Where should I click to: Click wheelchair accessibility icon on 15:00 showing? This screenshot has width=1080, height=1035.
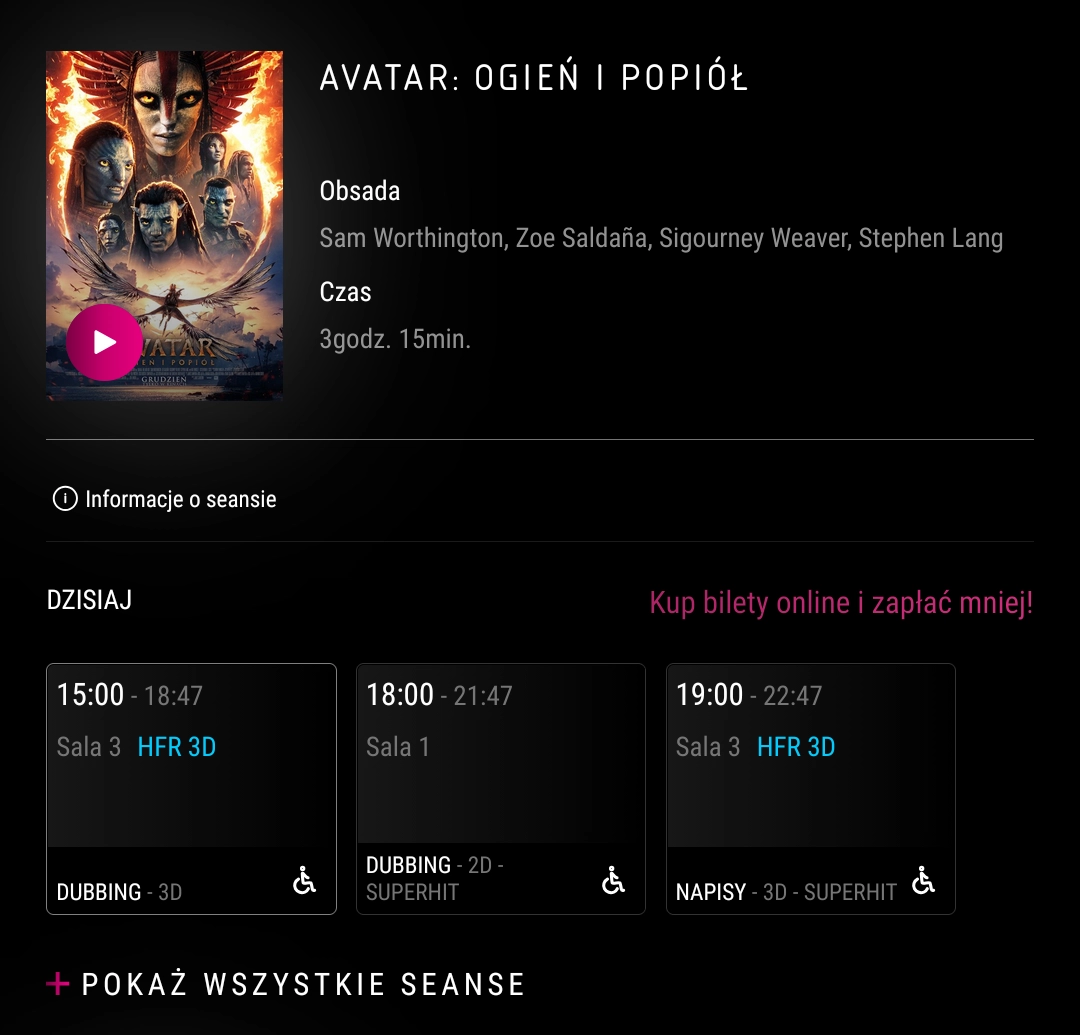click(x=304, y=880)
